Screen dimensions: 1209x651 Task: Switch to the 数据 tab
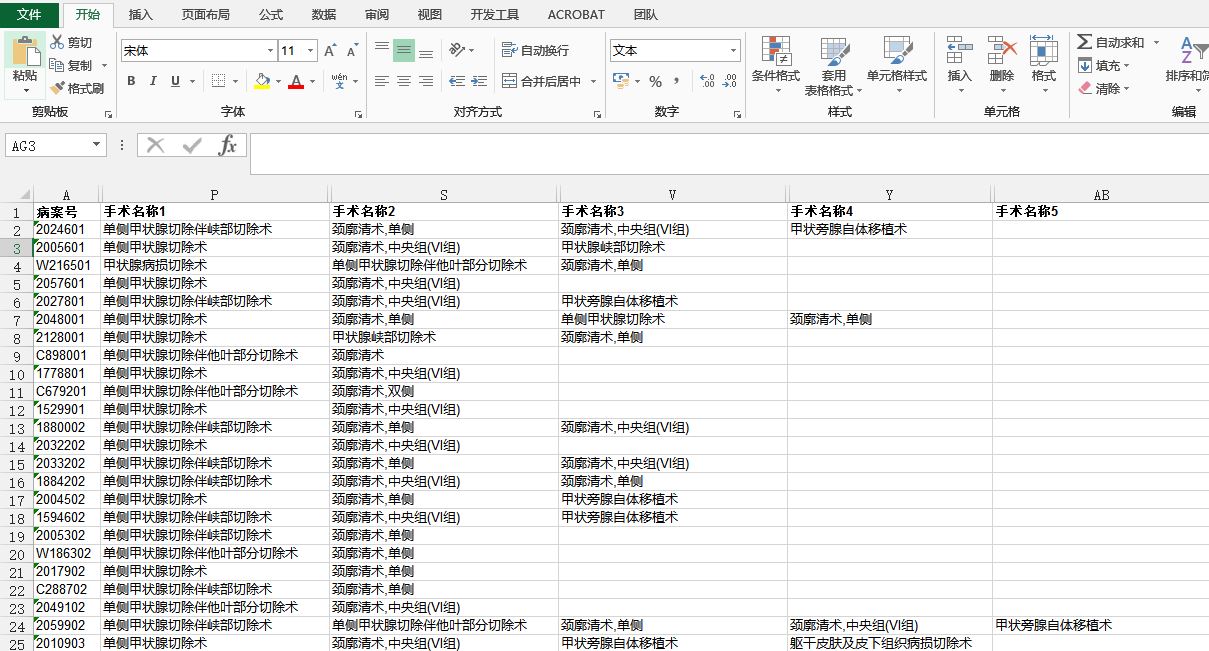pos(324,14)
